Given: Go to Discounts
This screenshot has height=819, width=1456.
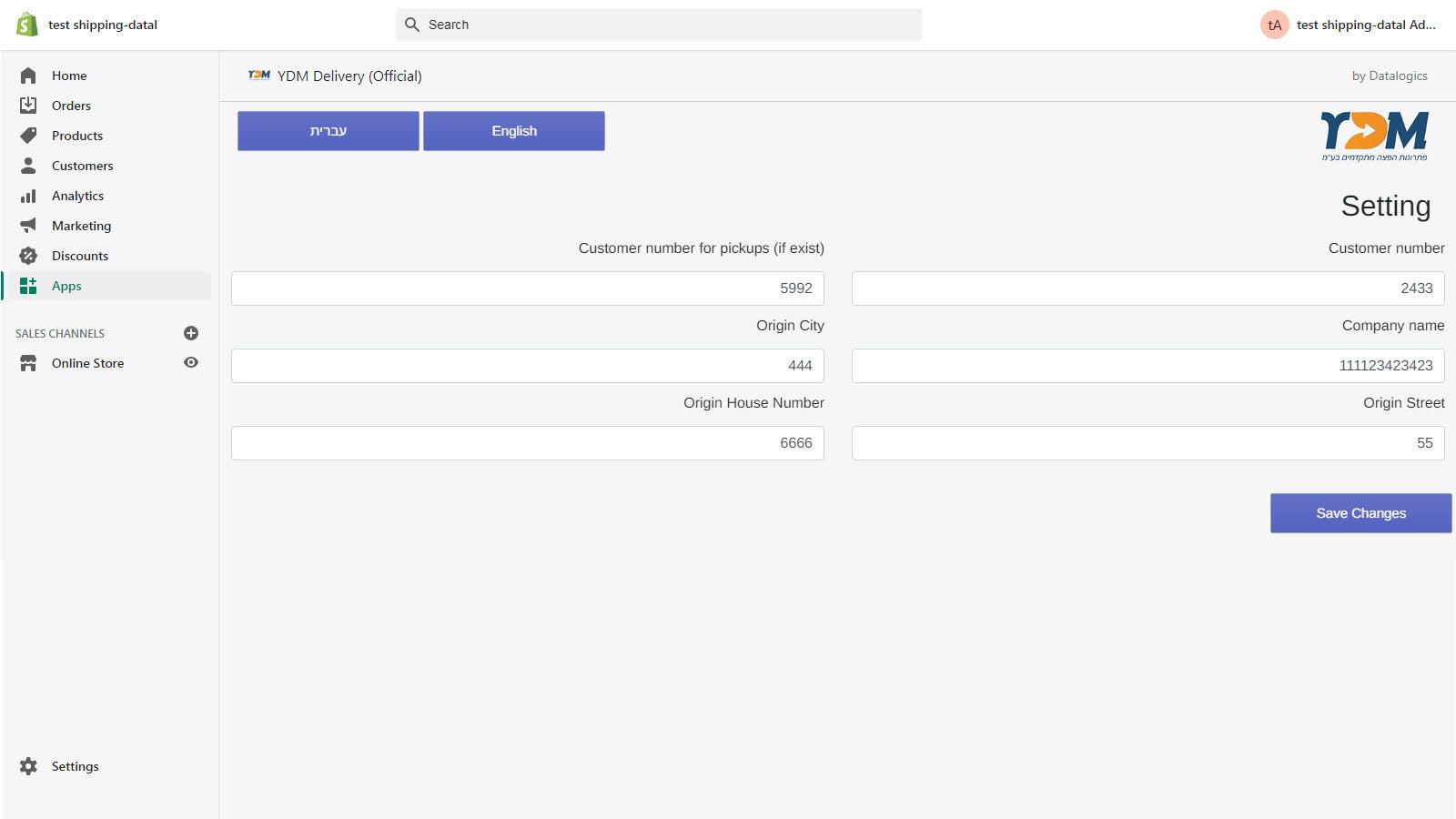Looking at the screenshot, I should pyautogui.click(x=79, y=256).
